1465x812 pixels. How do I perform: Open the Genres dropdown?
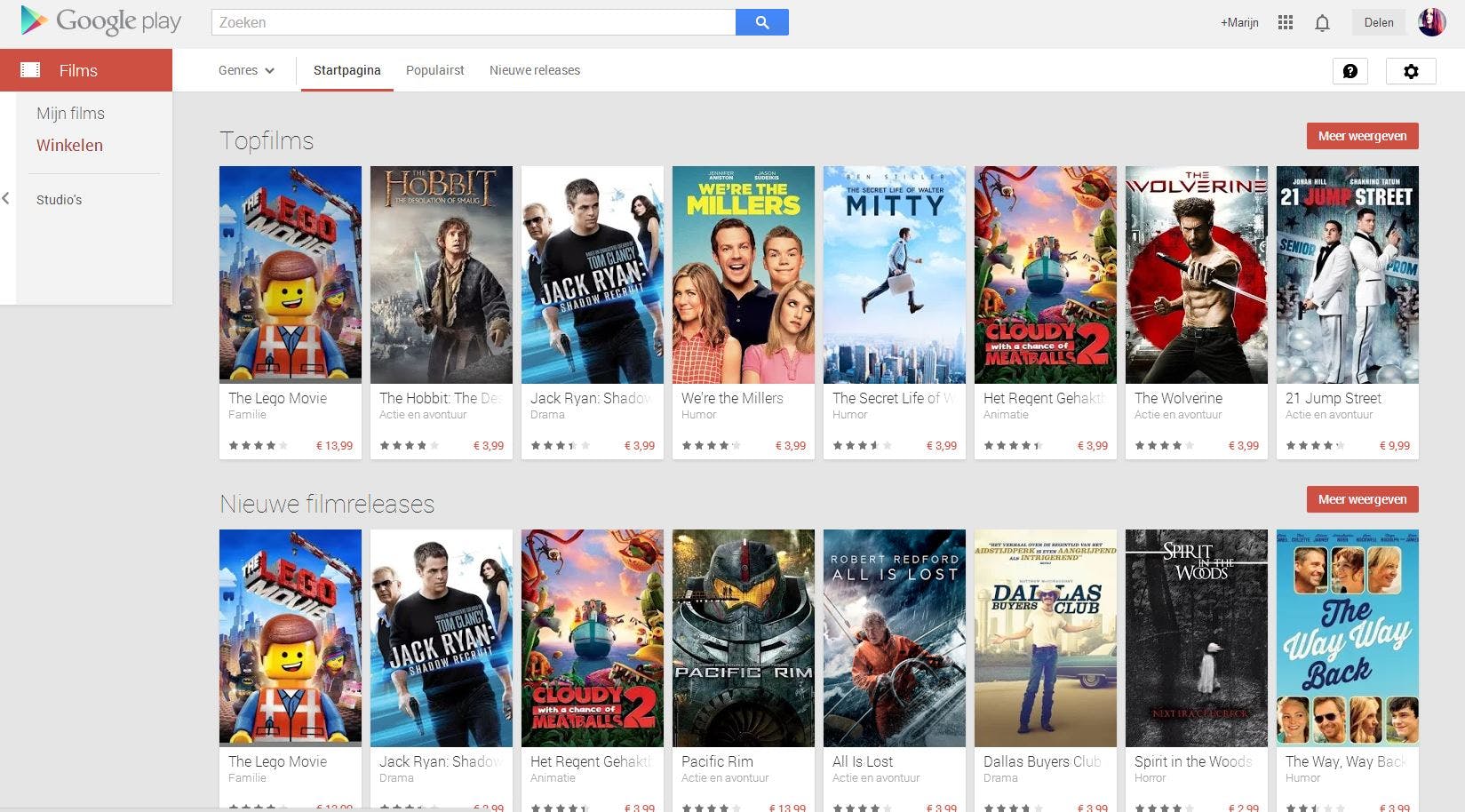click(x=237, y=69)
